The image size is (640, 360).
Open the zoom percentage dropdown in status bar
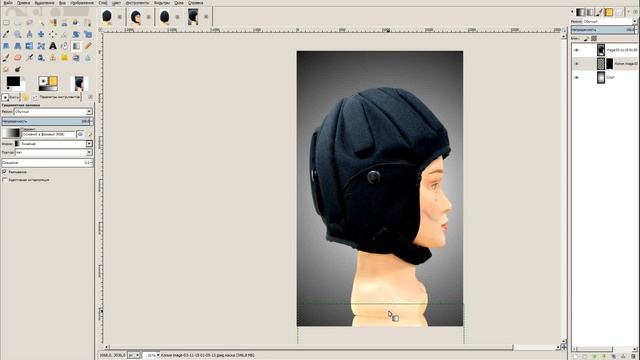[x=151, y=356]
